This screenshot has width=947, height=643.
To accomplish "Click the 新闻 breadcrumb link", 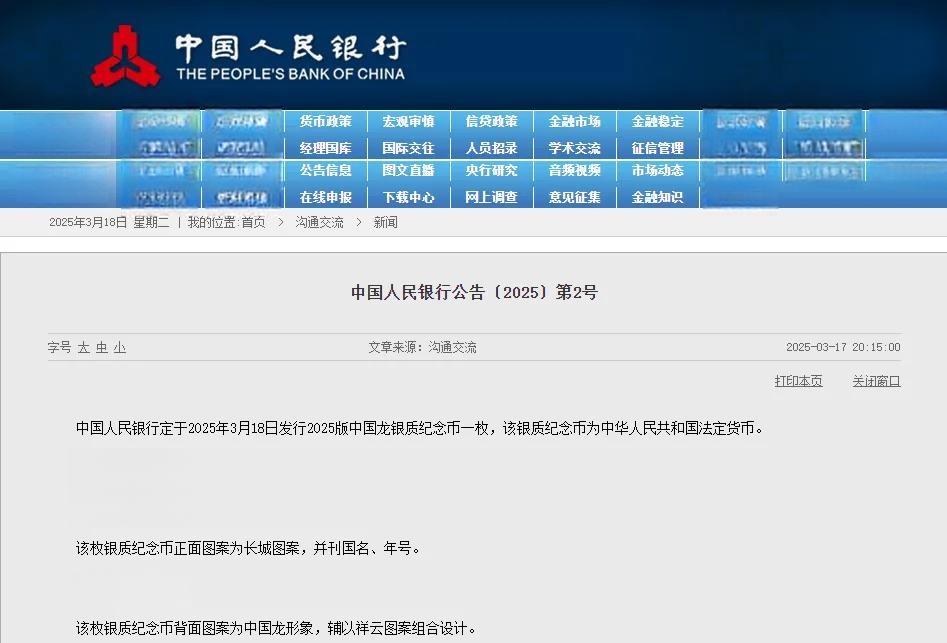I will tap(385, 222).
